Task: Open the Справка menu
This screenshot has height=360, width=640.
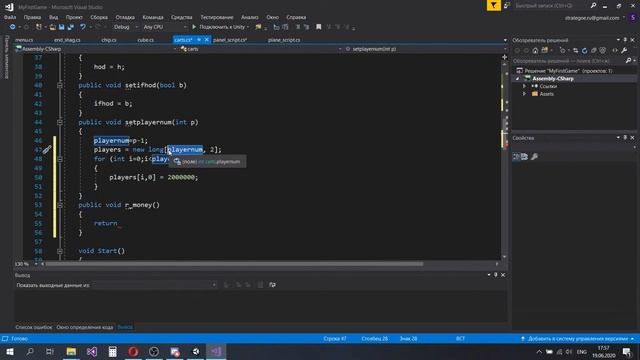Action: coord(296,17)
